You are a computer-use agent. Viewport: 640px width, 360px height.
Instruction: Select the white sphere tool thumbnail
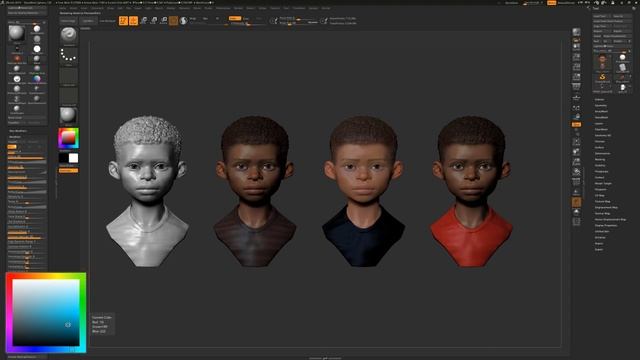(x=622, y=57)
